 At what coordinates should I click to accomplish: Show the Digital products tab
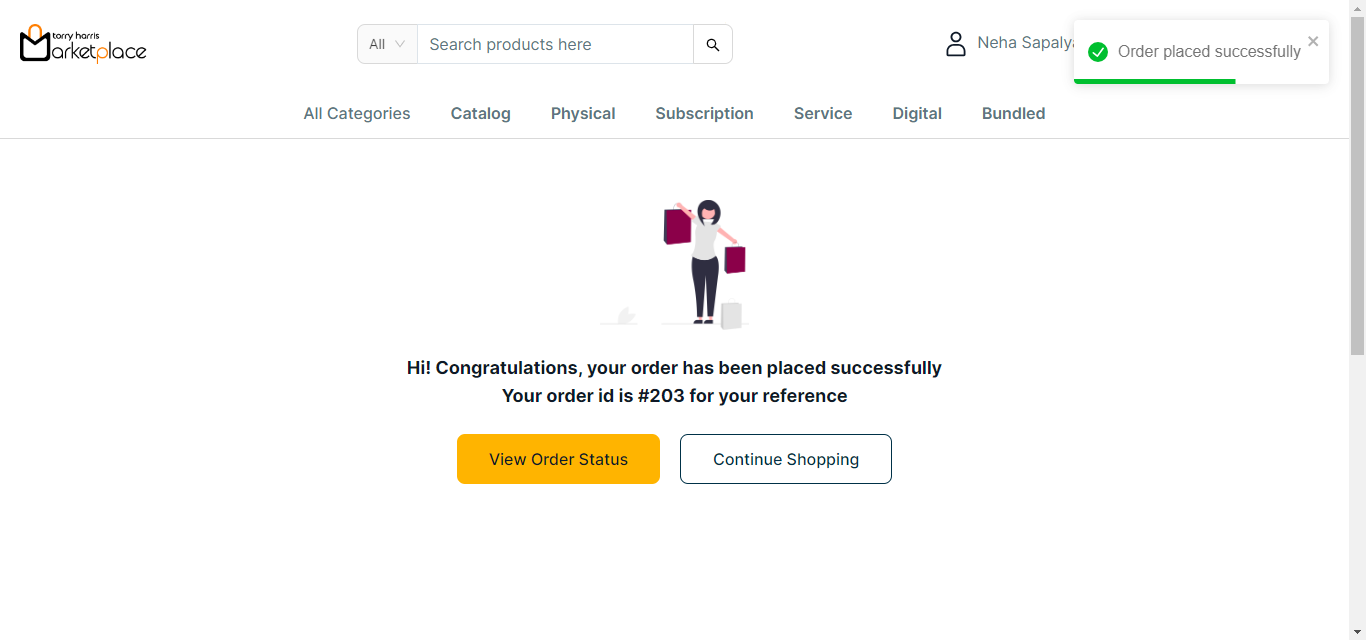click(x=917, y=114)
